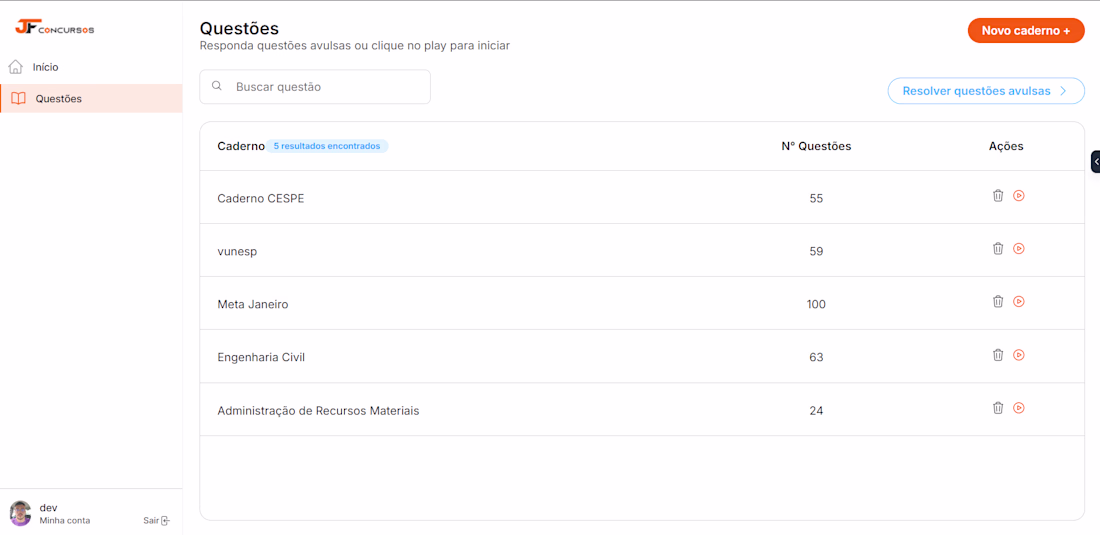1100x535 pixels.
Task: Click the Caderno column header
Action: click(241, 146)
